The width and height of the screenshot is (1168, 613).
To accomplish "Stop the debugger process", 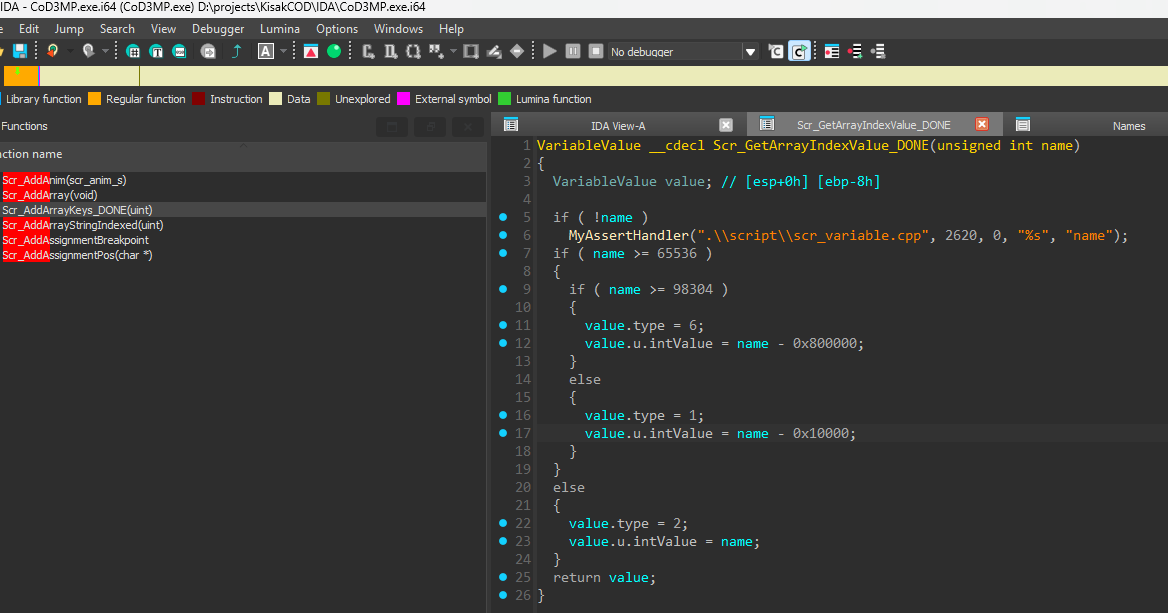I will tap(596, 51).
